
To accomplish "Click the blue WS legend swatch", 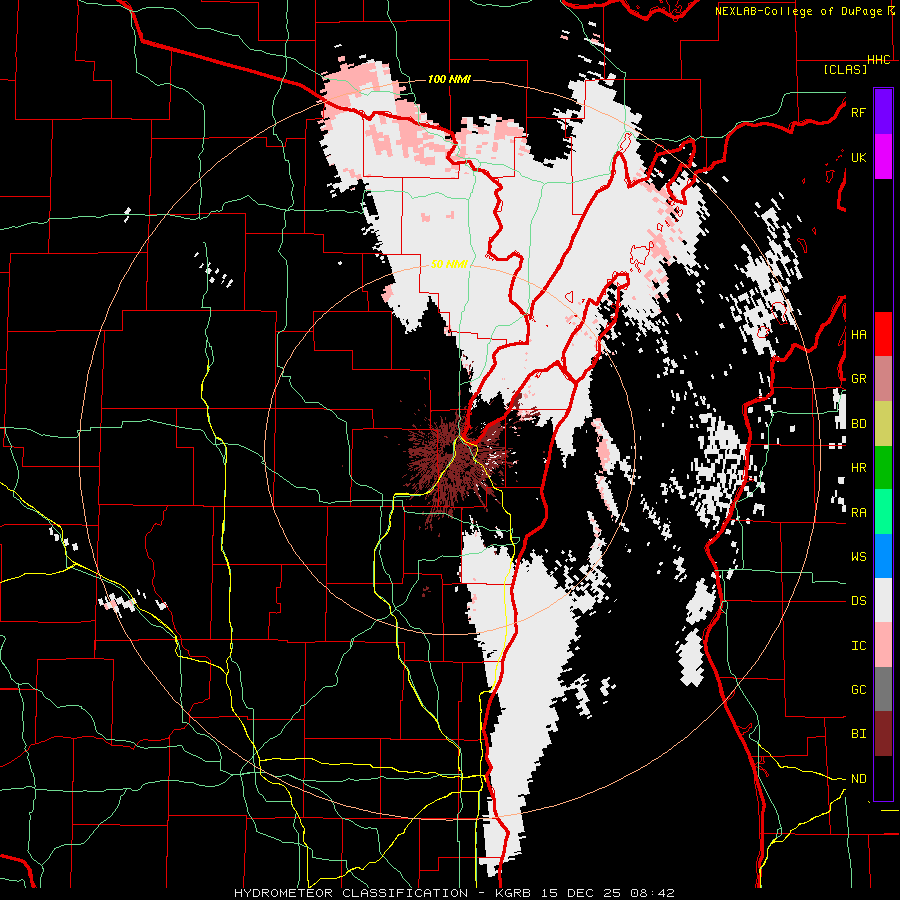I will pos(883,556).
